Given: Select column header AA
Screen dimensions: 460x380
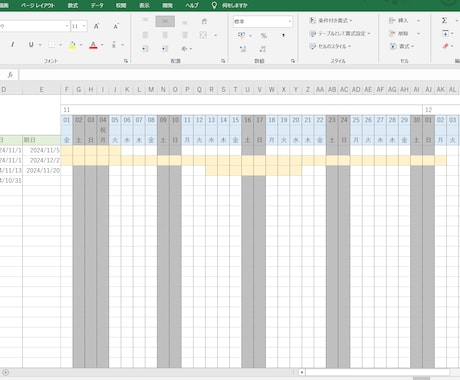Looking at the screenshot, I should (320, 89).
